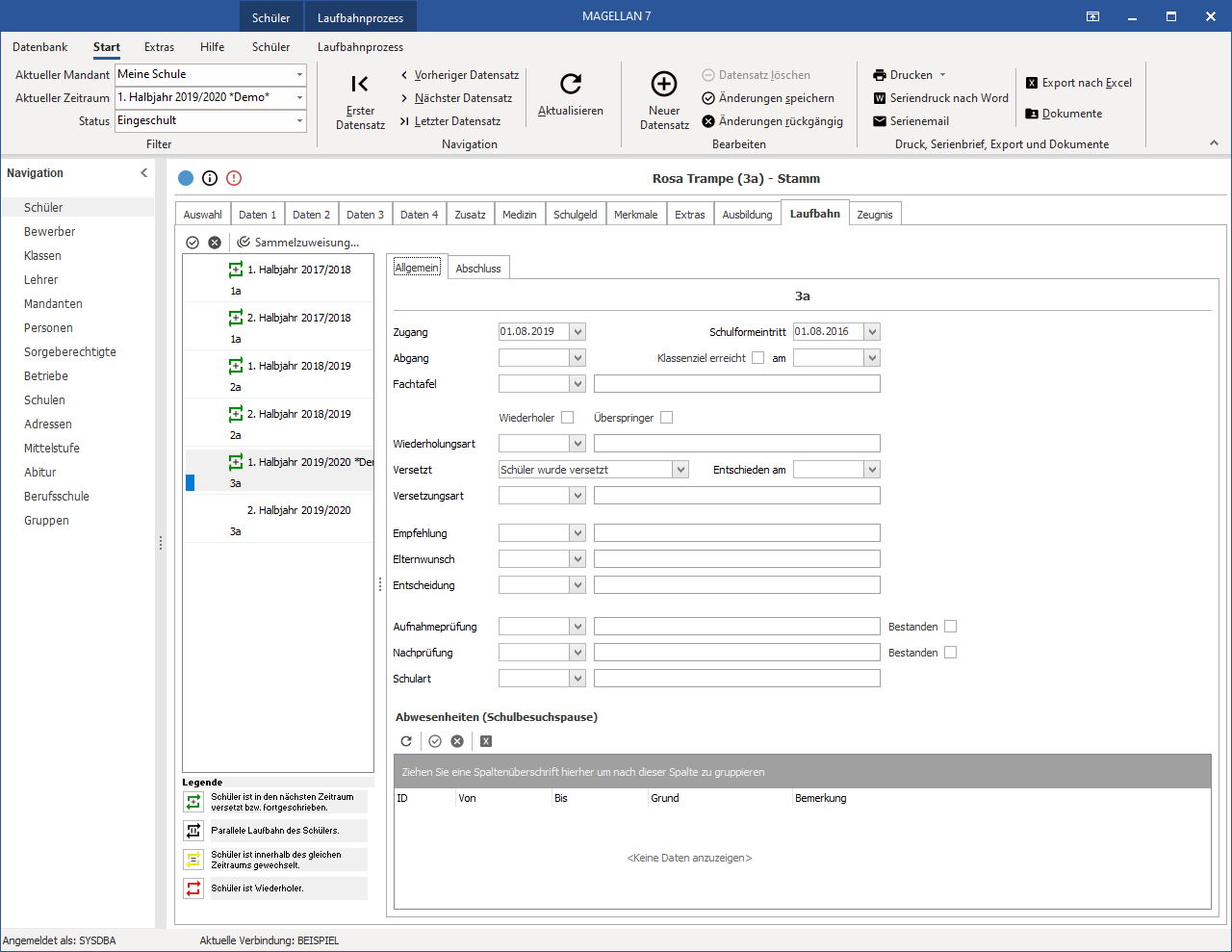The image size is (1232, 952).
Task: Click the red exclamation warning icon
Action: [234, 178]
